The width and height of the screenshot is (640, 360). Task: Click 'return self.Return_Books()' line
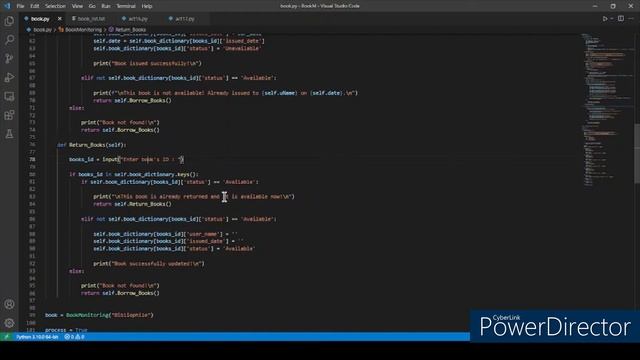pos(132,204)
